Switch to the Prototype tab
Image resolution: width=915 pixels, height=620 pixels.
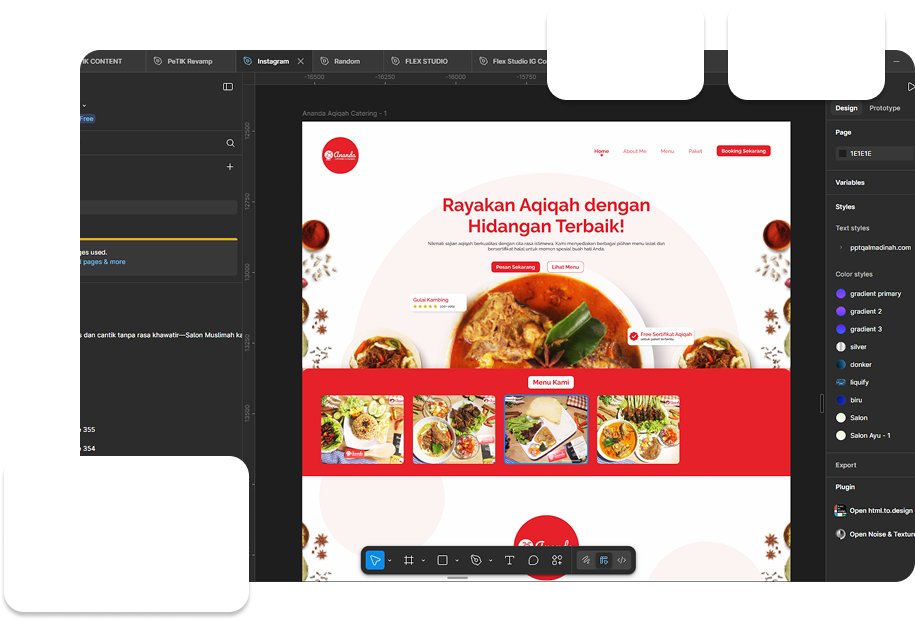[884, 108]
